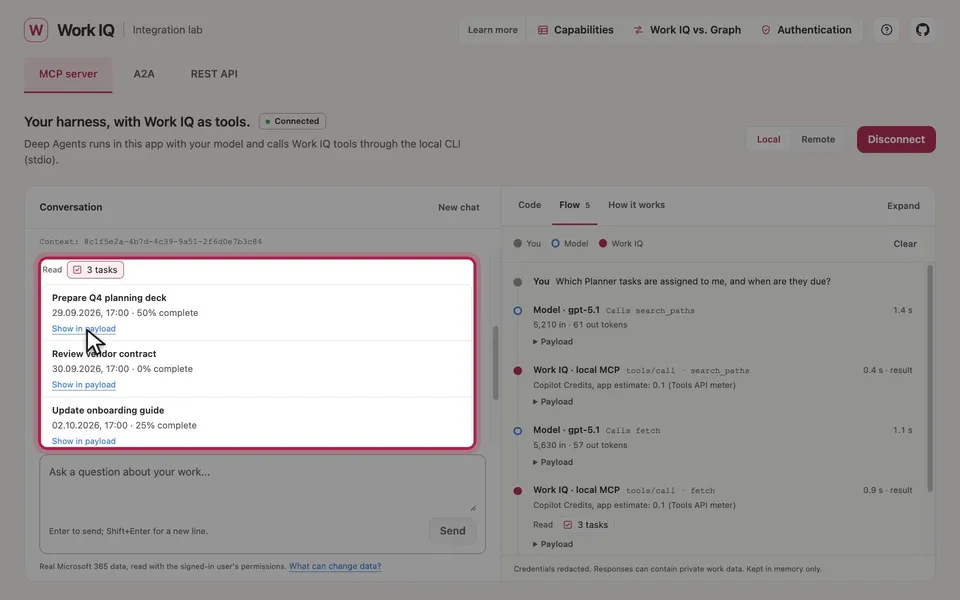Click the conversation panel scrollbar
The image size is (960, 600).
[x=496, y=364]
